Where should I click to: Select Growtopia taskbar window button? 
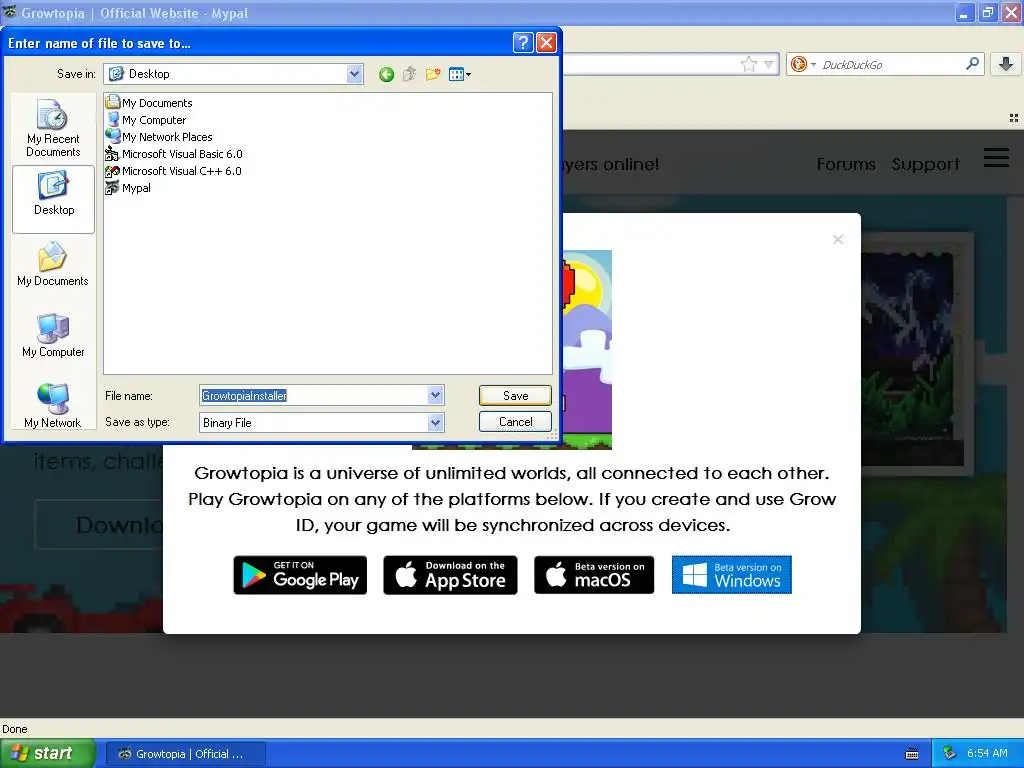185,754
